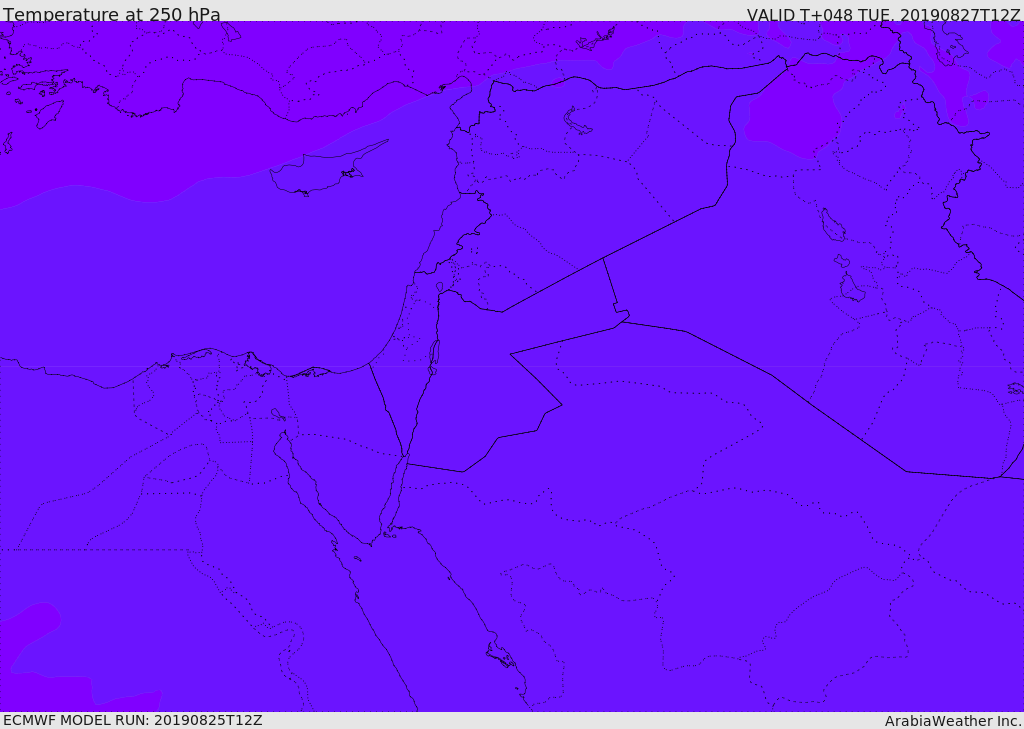Select Lake Assad in northern Syria
The height and width of the screenshot is (729, 1024).
[576, 122]
